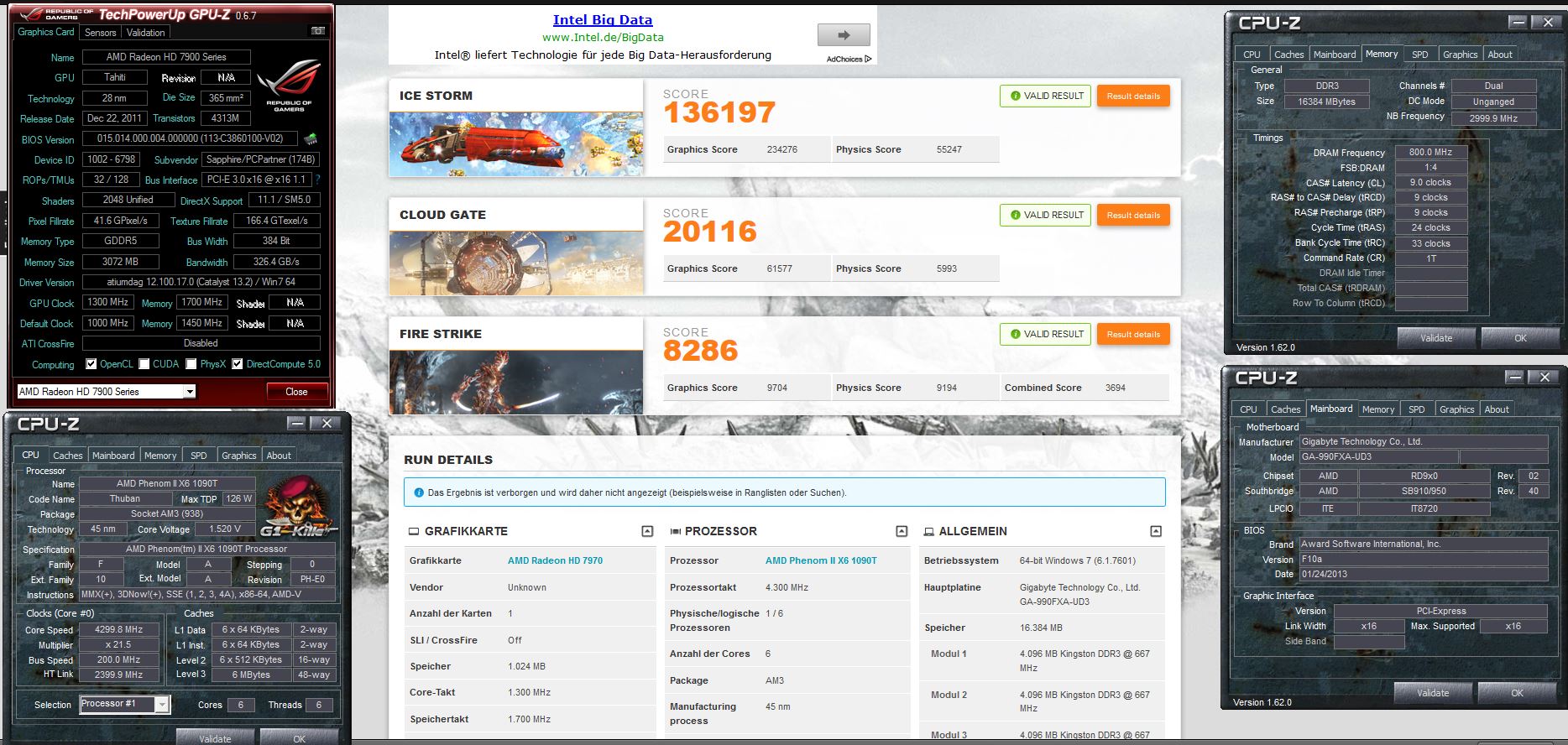
Task: Click the AMD Radeon HD 7970 link
Action: click(x=555, y=560)
